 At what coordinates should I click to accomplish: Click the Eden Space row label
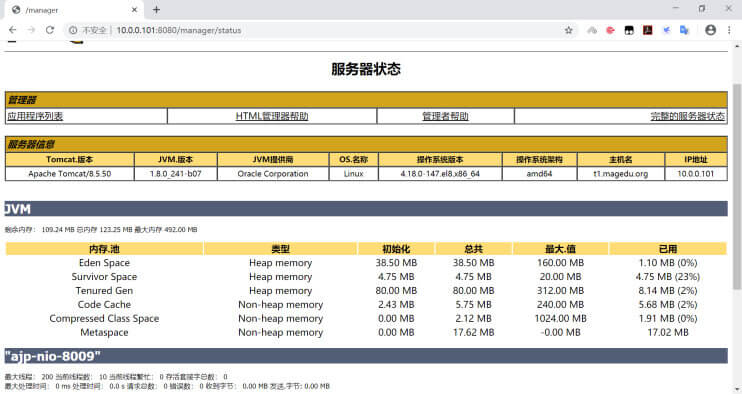104,263
